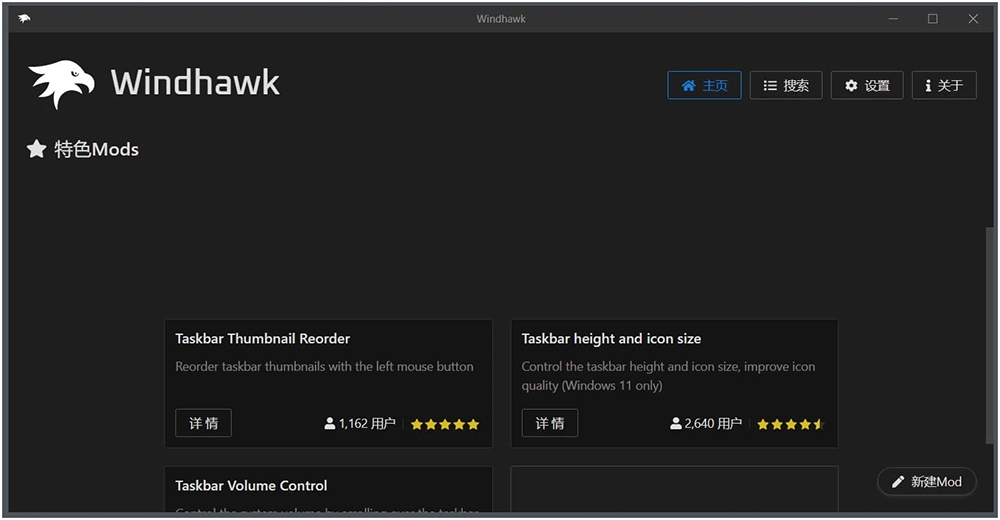This screenshot has height=520, width=1000.
Task: Select the Taskbar Thumbnail Reorder title
Action: (x=263, y=339)
